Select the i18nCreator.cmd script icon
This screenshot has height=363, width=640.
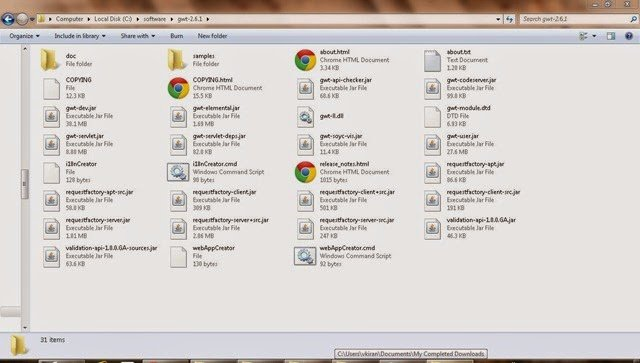178,172
